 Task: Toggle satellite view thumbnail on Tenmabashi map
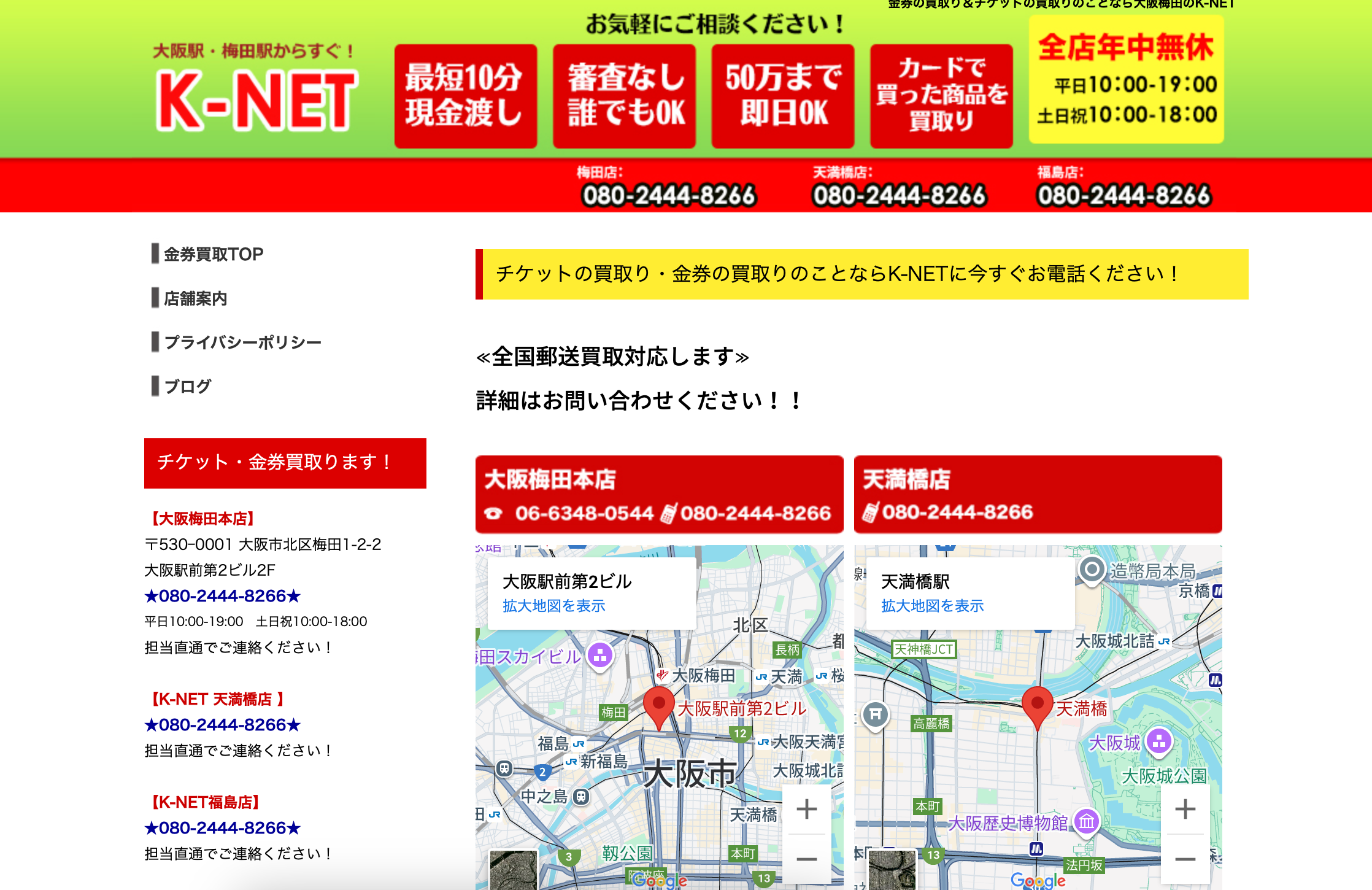coord(892,870)
